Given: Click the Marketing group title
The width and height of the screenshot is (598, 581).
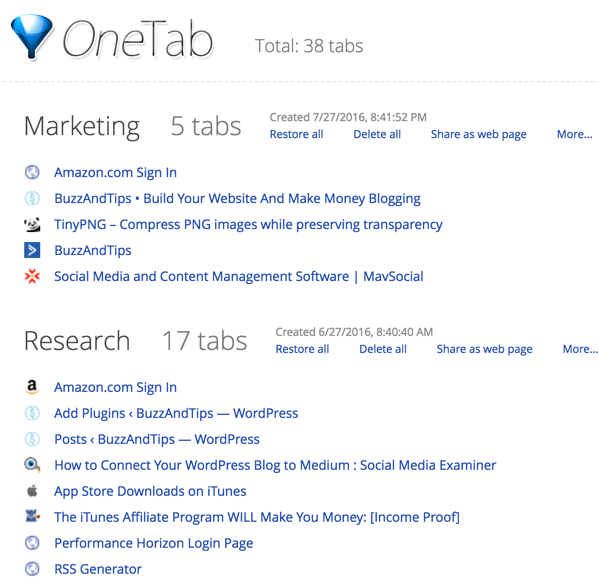Looking at the screenshot, I should (x=82, y=126).
